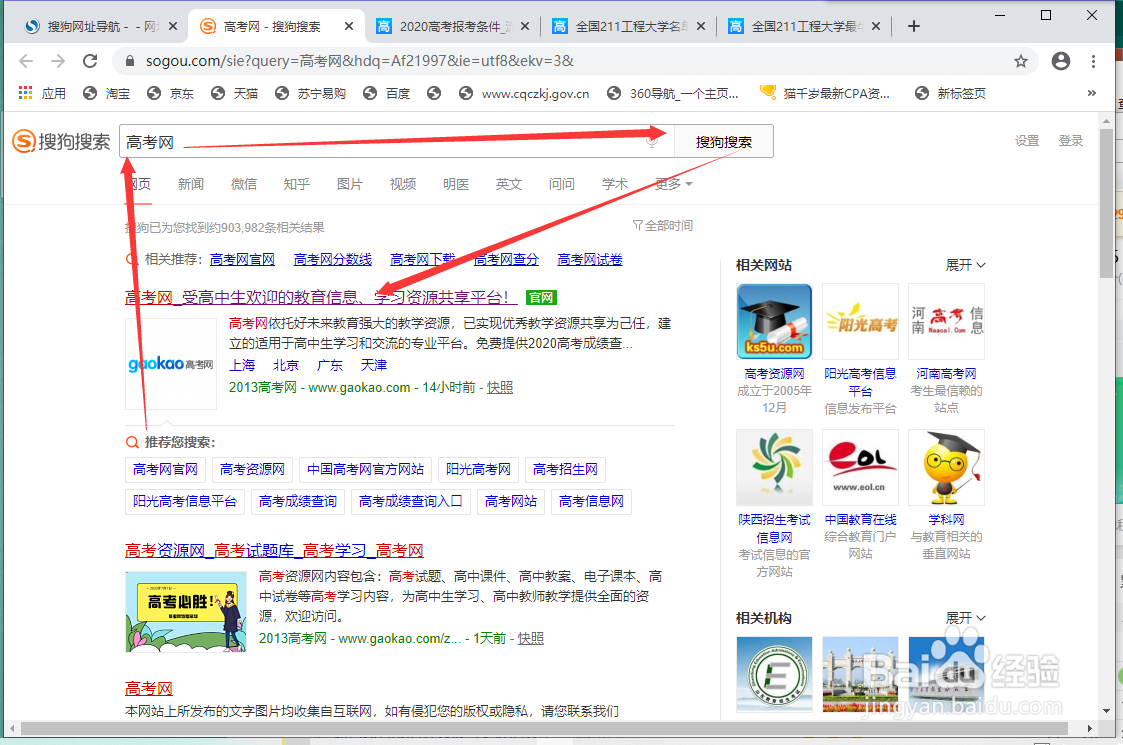Open the 更多 dropdown in search categories
The width and height of the screenshot is (1123, 745).
pos(670,184)
